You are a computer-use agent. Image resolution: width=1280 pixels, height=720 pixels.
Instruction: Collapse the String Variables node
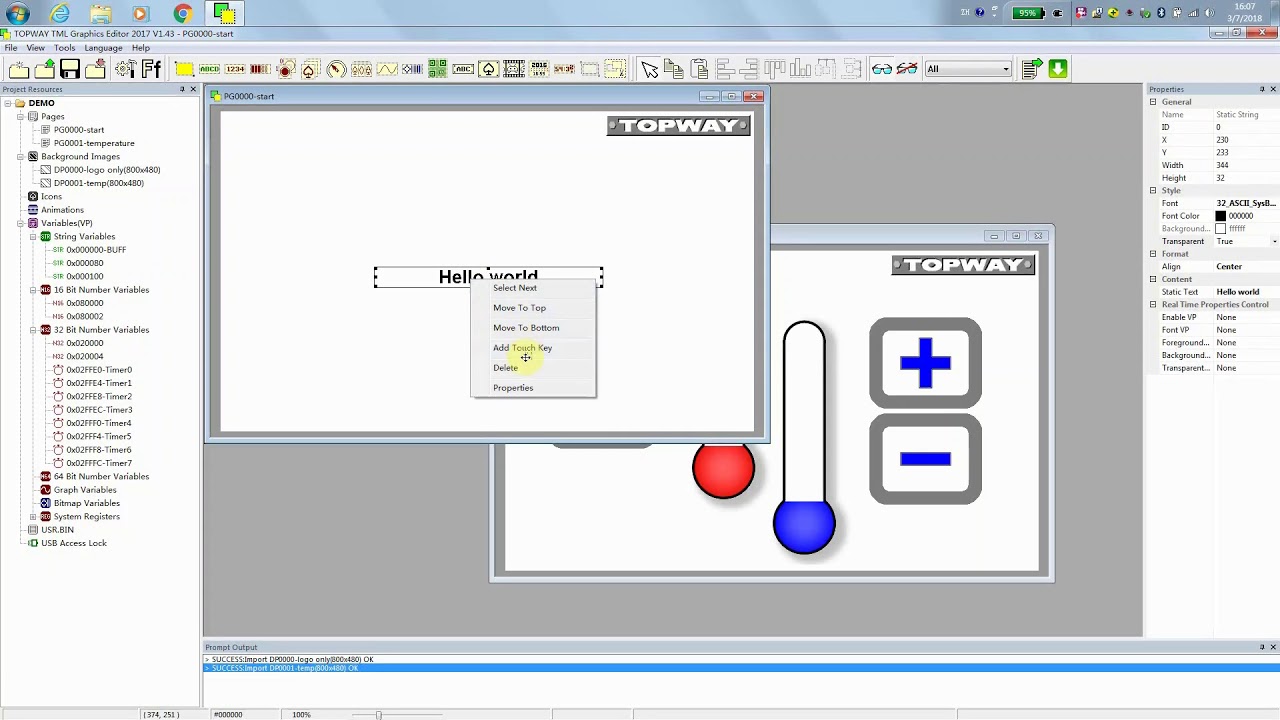coord(32,236)
